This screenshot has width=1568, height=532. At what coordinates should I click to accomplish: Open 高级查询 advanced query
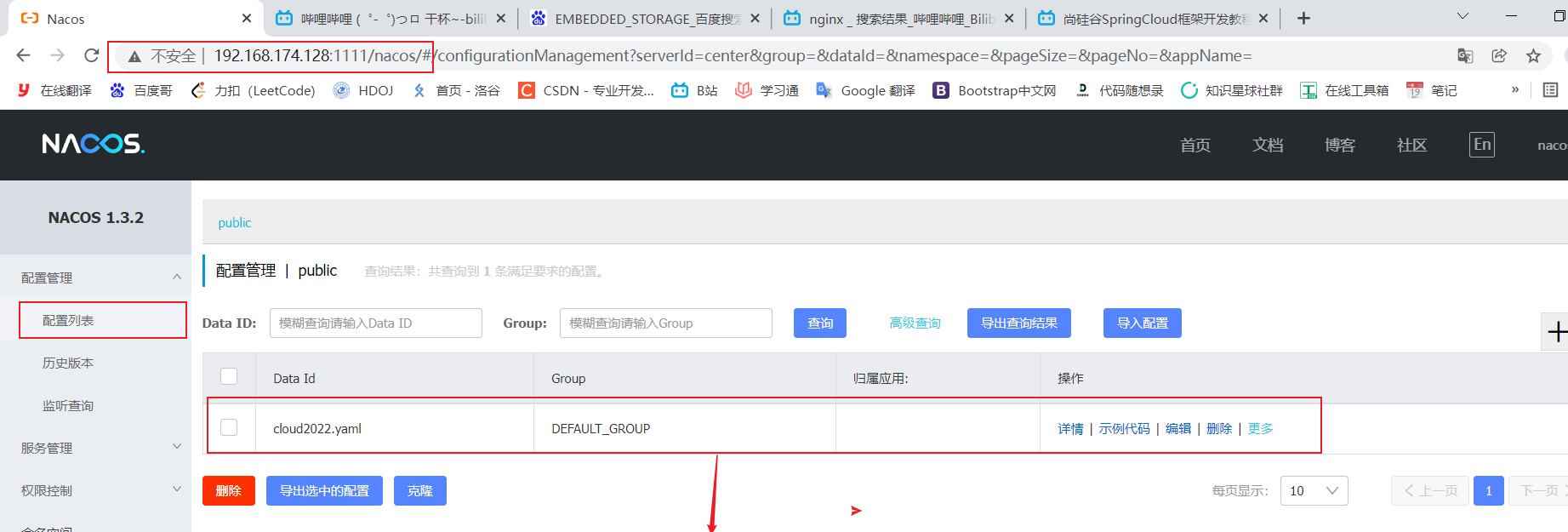coord(915,323)
